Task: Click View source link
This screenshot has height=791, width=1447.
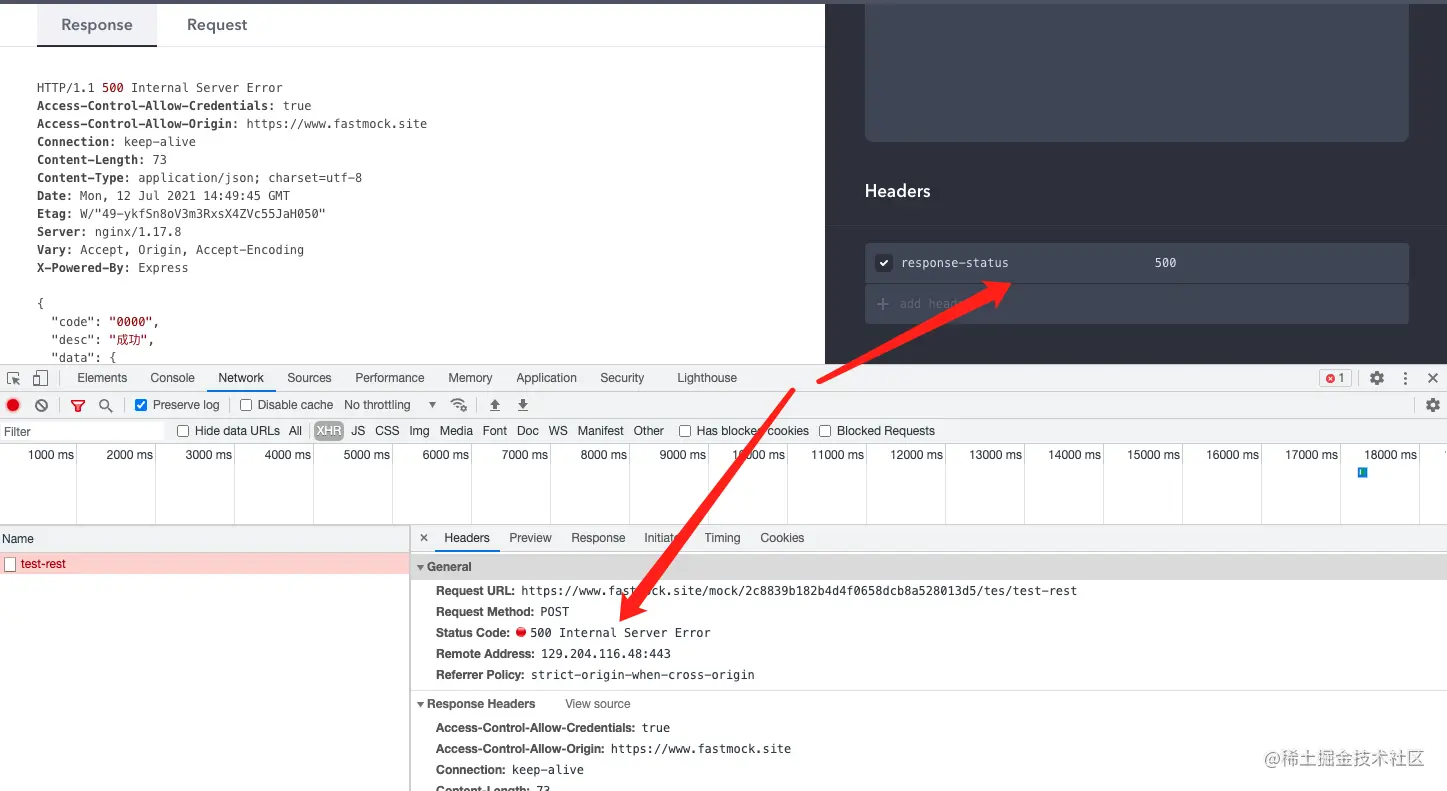Action: 598,704
